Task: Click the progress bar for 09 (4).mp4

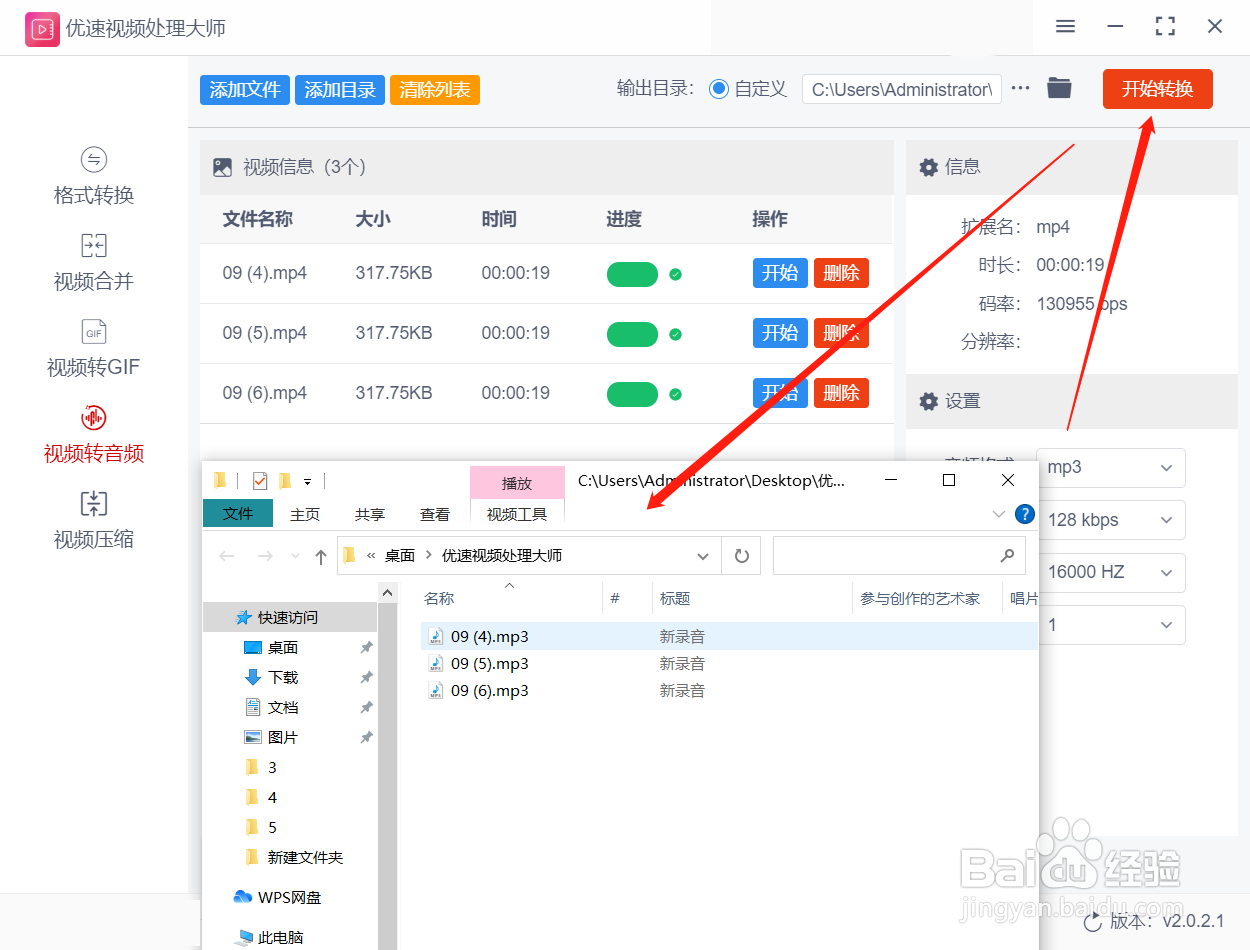Action: (x=632, y=274)
